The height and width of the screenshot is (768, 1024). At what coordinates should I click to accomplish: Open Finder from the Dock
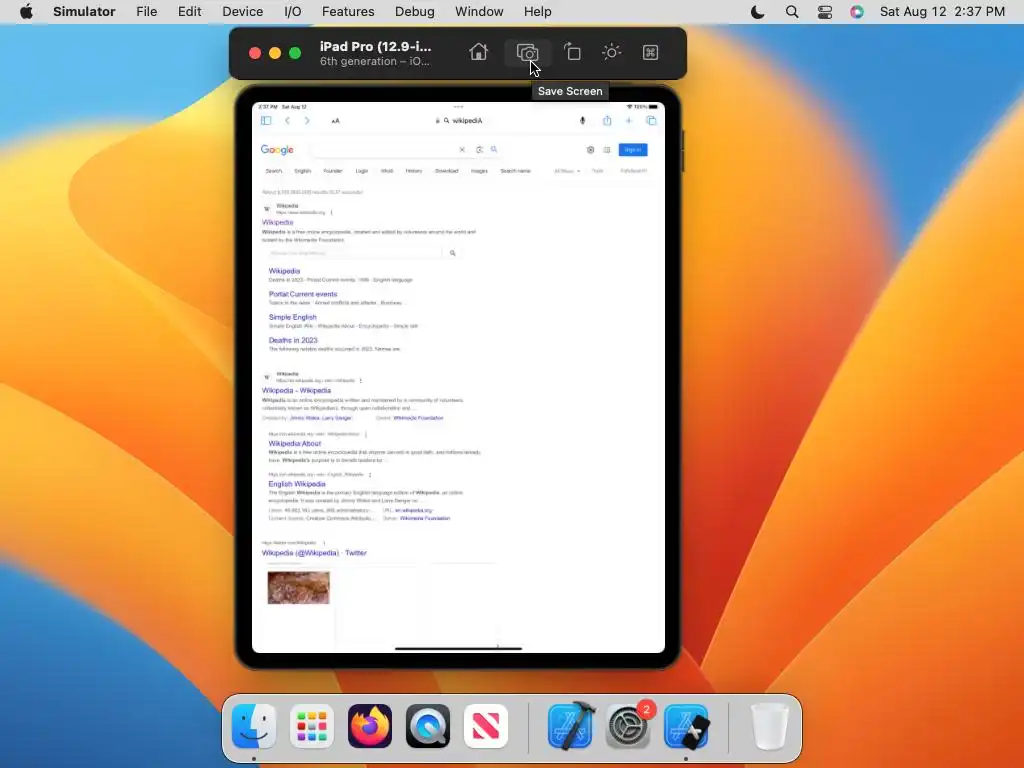click(253, 726)
